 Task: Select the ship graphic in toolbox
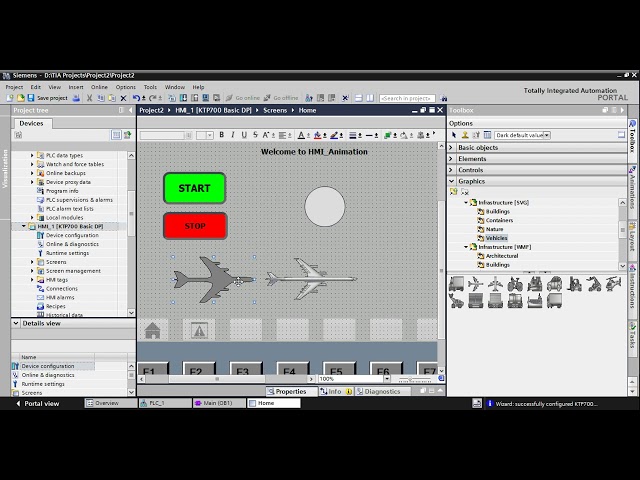coord(535,301)
